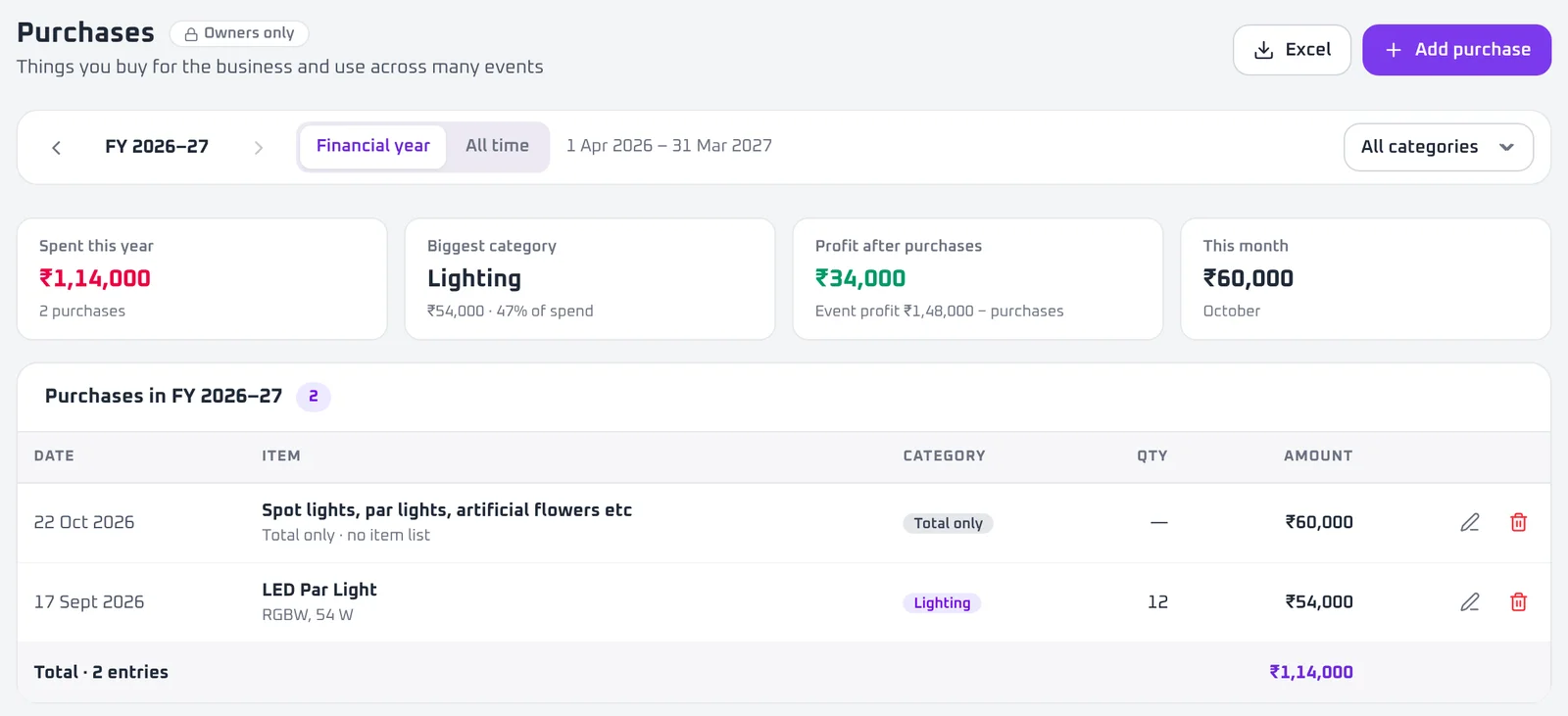Export purchases to Excel

pos(1292,50)
